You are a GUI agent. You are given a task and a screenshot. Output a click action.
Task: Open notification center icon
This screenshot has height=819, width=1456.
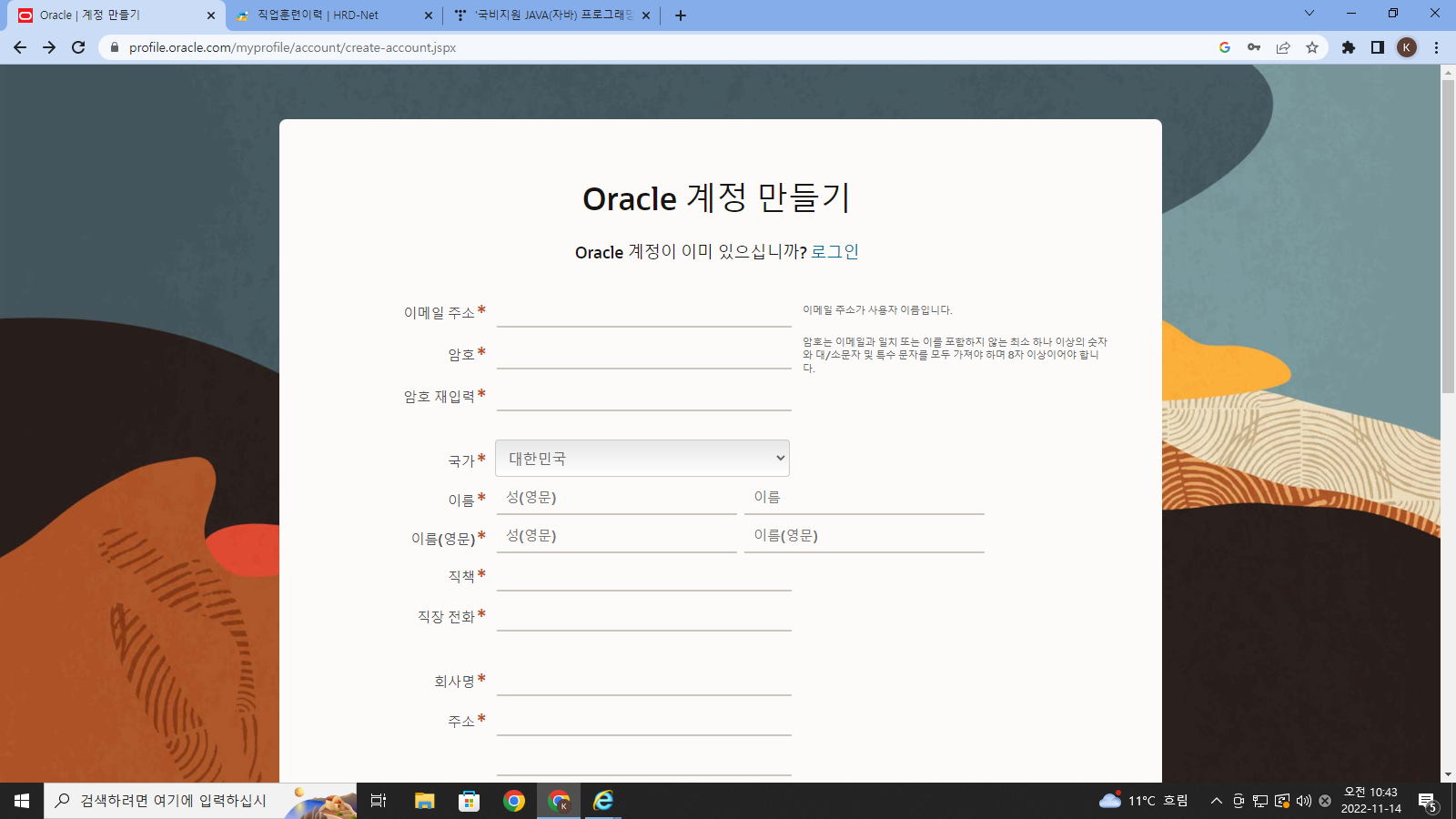pos(1427,801)
